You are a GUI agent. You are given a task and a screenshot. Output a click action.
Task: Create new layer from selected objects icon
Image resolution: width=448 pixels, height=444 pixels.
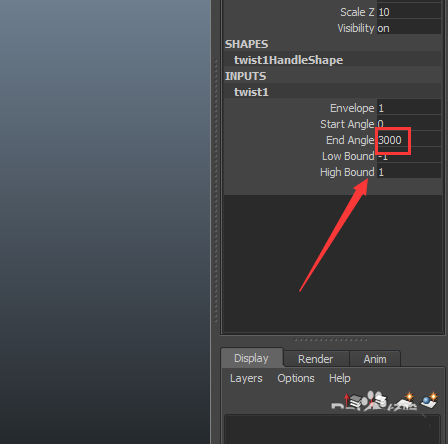[429, 400]
